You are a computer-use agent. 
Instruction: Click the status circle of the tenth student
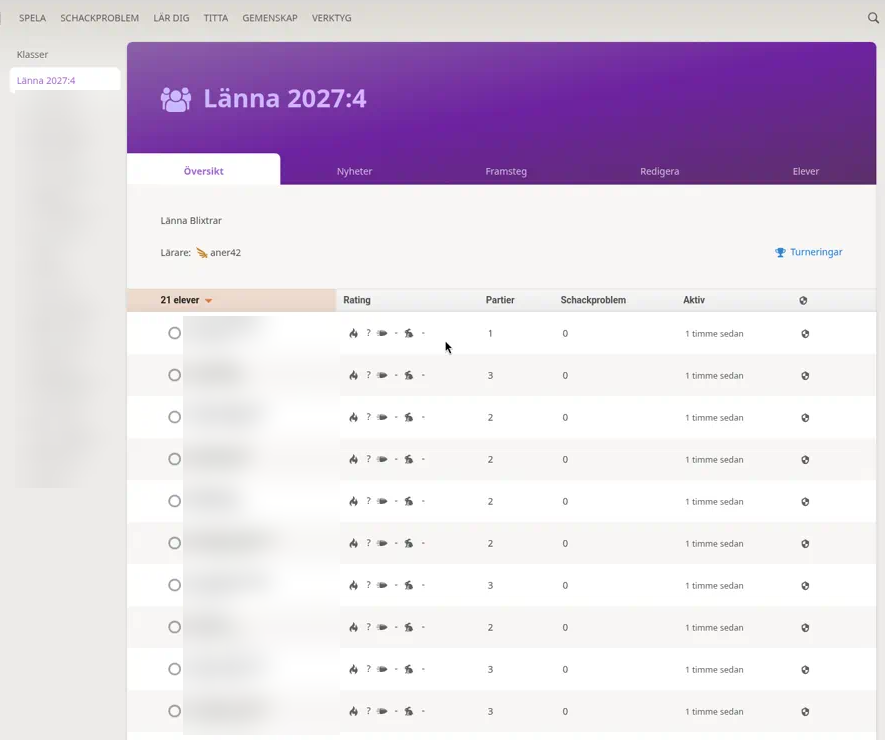pos(174,711)
